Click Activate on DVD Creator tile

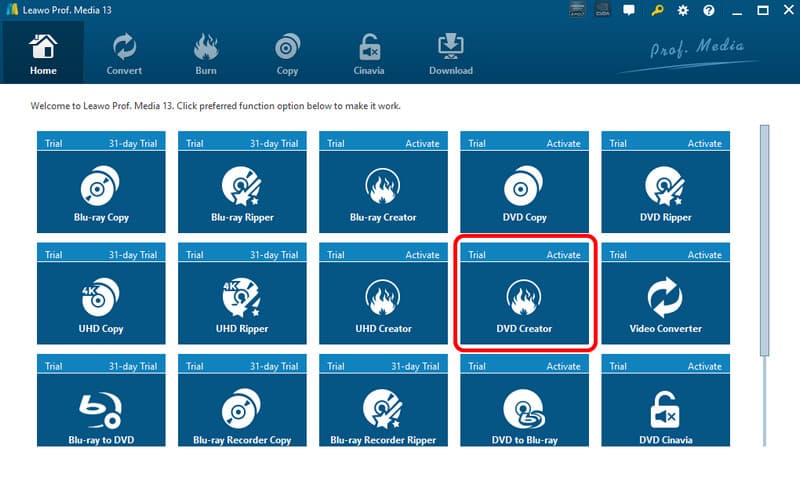coord(563,255)
